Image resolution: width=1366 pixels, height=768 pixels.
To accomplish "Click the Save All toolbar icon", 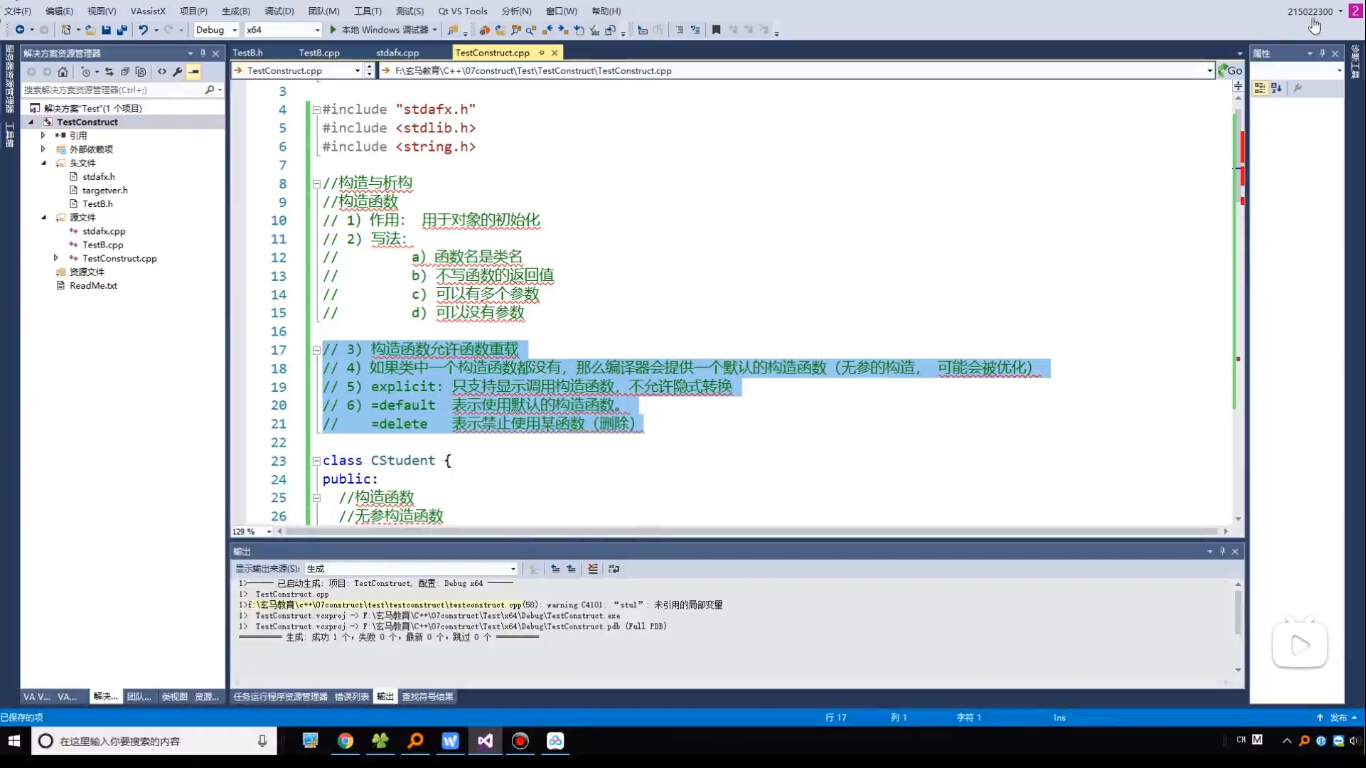I will tap(121, 30).
